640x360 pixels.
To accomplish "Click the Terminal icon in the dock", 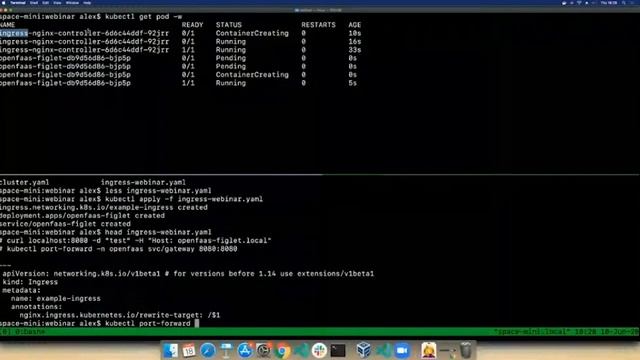I will pyautogui.click(x=338, y=350).
